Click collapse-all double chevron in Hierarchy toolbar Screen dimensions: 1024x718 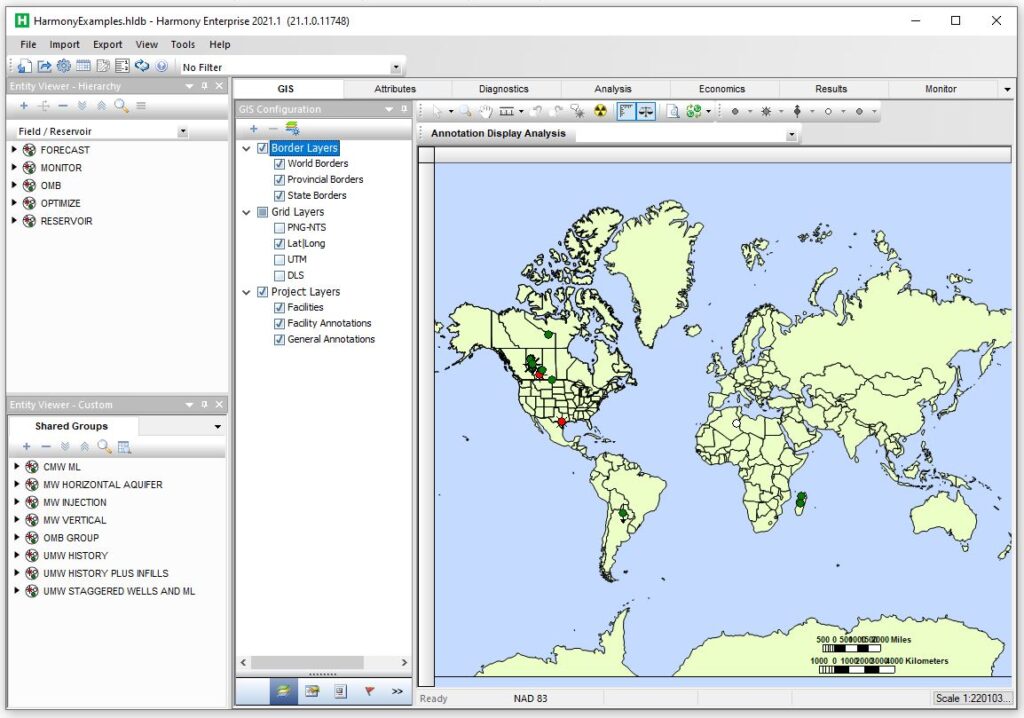tap(101, 106)
